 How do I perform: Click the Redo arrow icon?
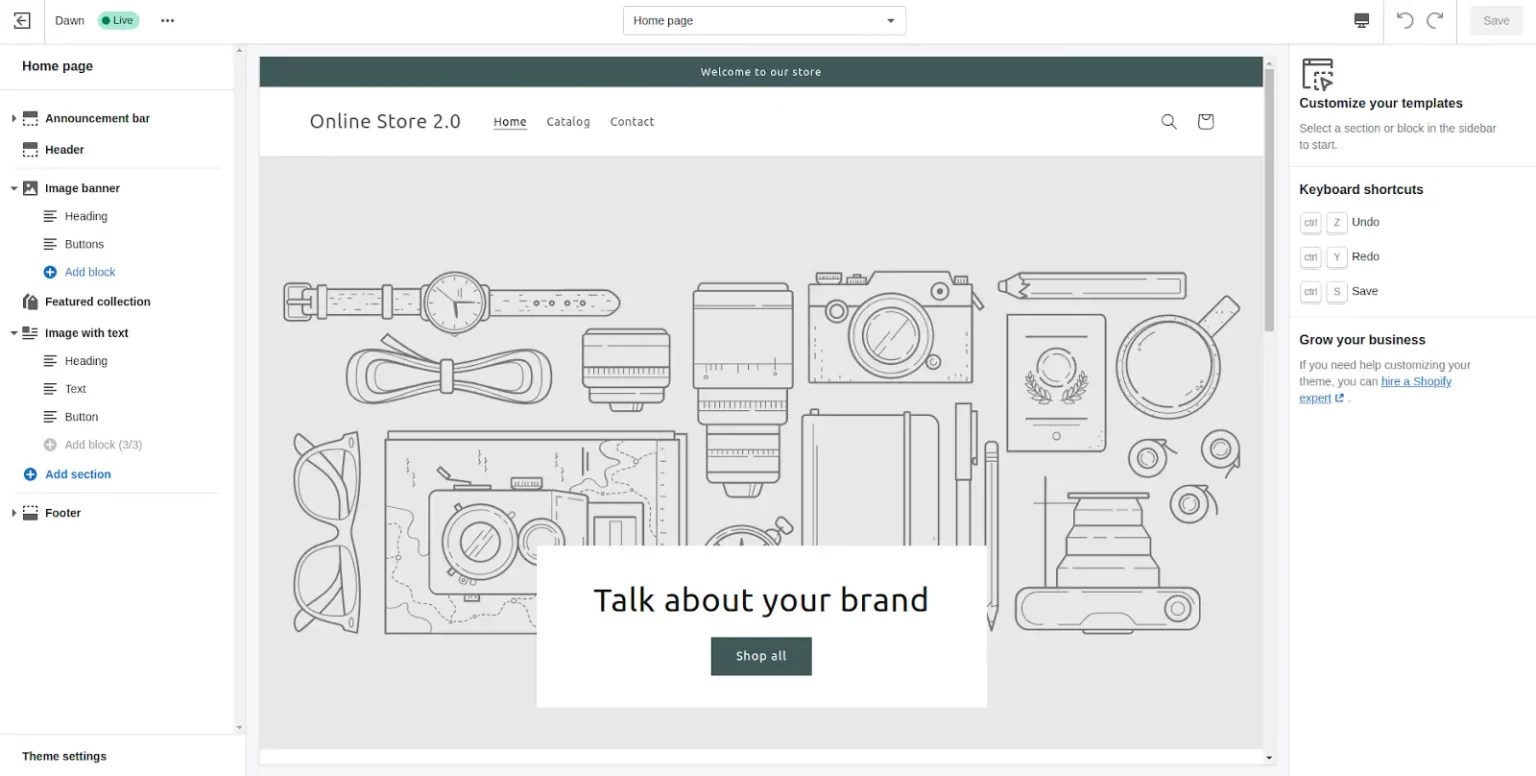[x=1436, y=20]
